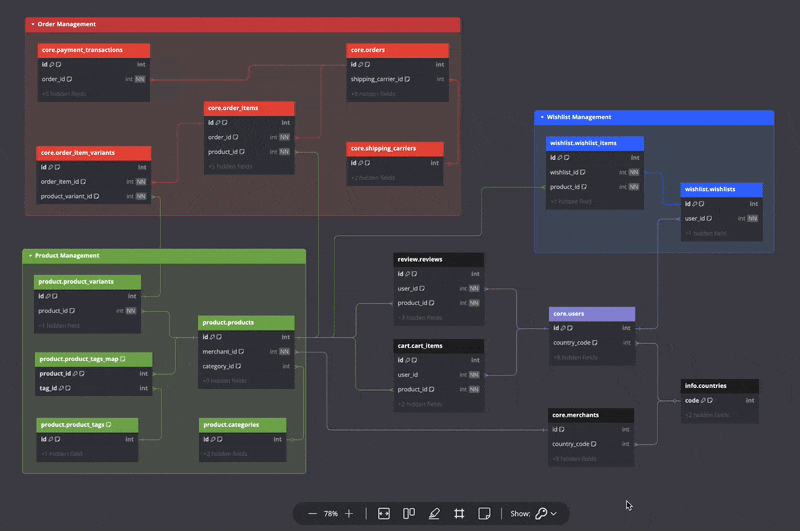800x531 pixels.
Task: Click key icon on core.shipping_carriers id
Action: click(x=360, y=163)
